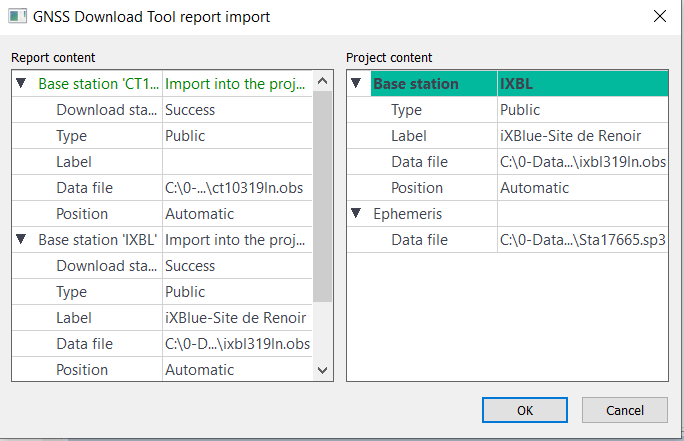The height and width of the screenshot is (441, 684).
Task: Open 'Import into the proj...' option for CT1 station
Action: [236, 84]
